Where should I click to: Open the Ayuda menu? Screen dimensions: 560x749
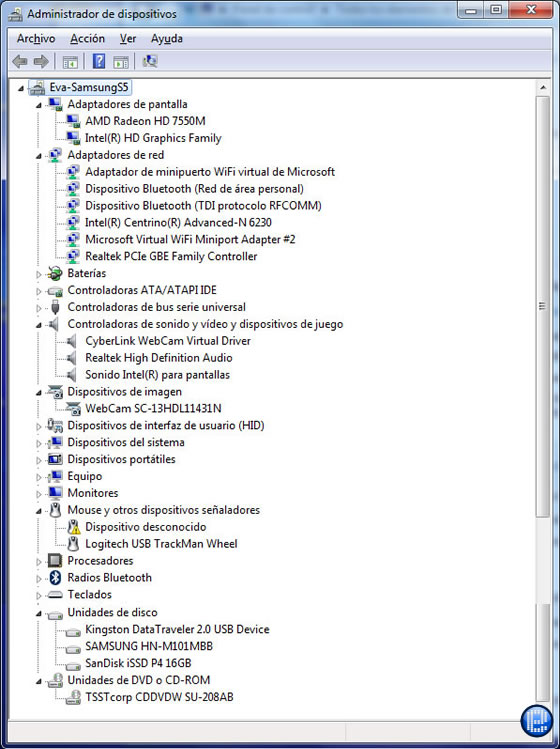coord(167,39)
